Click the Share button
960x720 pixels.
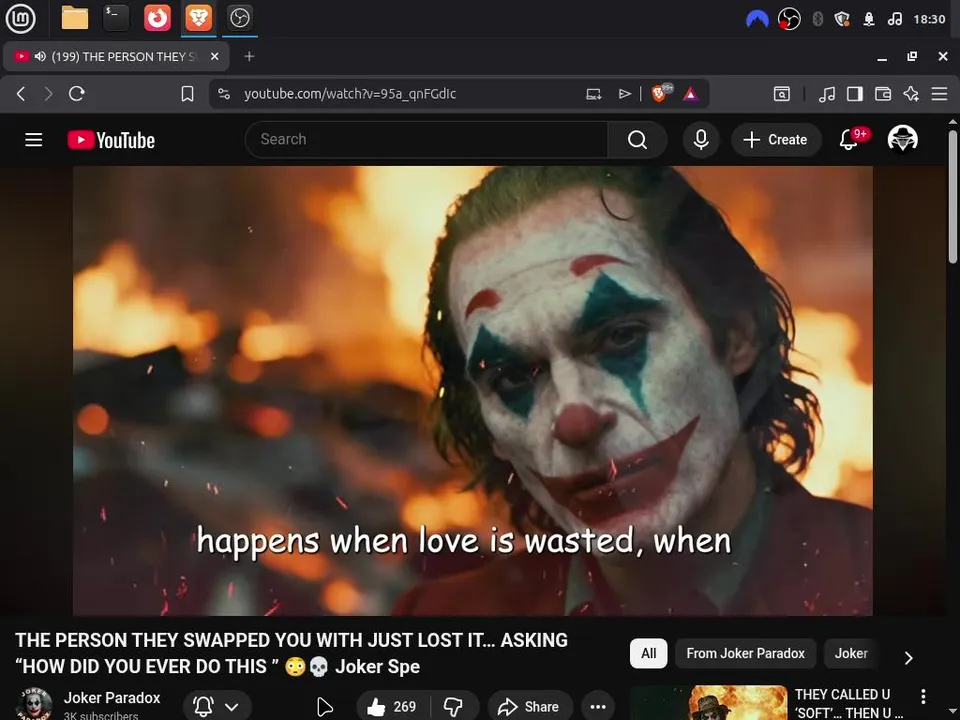[530, 707]
